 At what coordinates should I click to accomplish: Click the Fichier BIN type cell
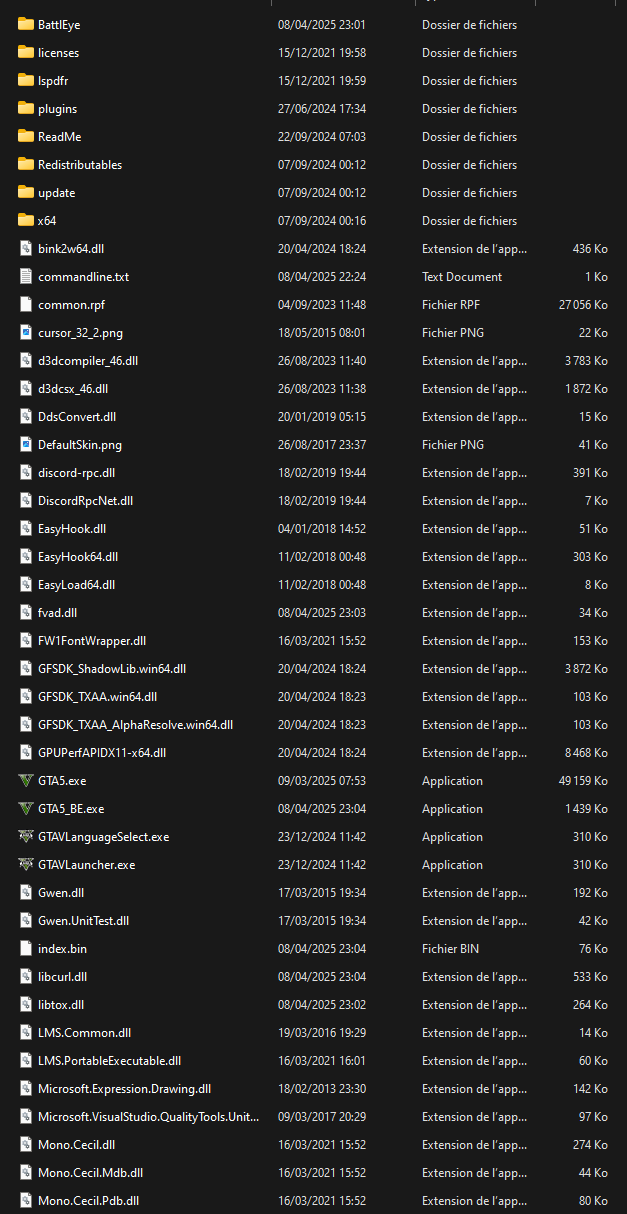[450, 948]
